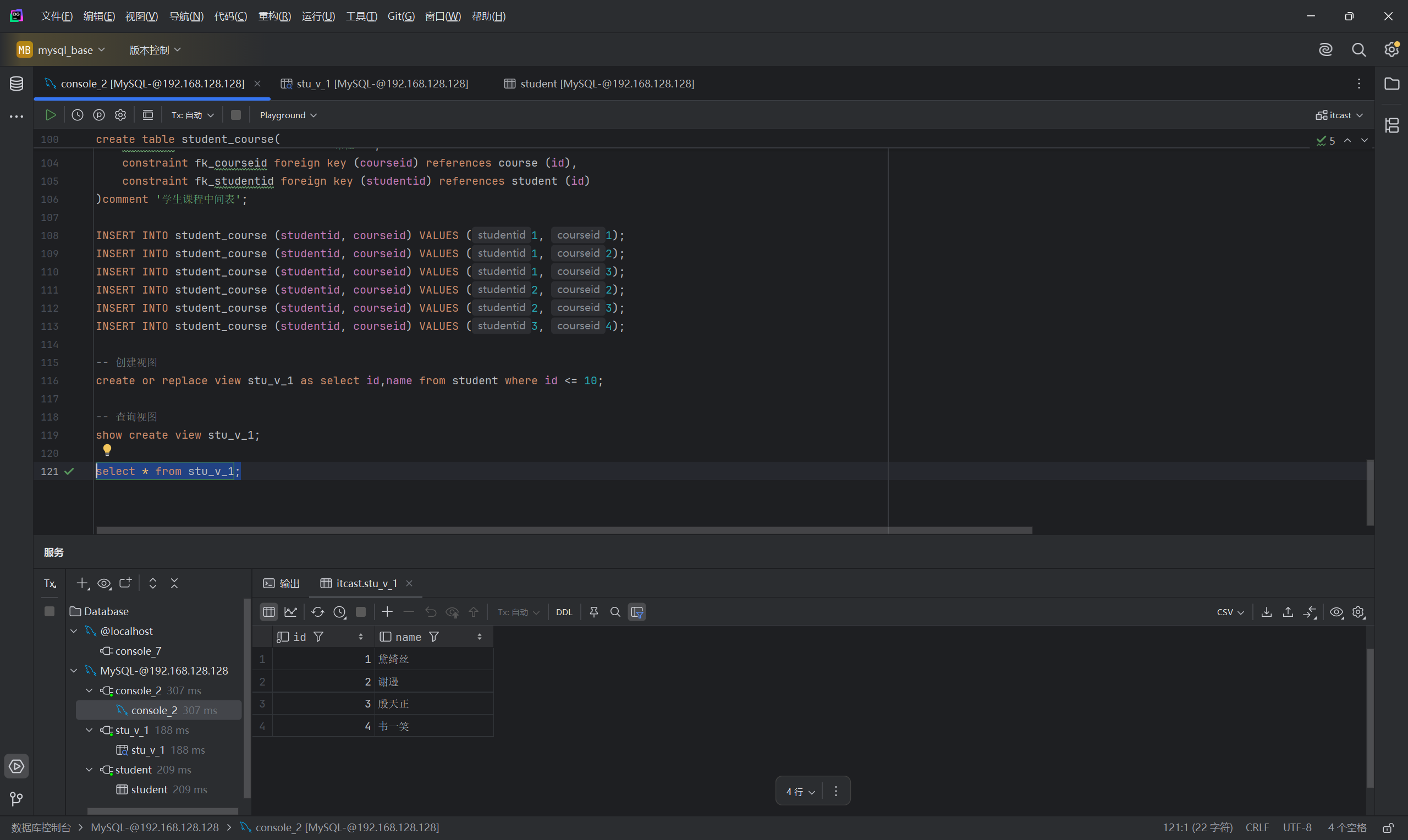This screenshot has height=840, width=1408.
Task: Add a new row with the plus icon
Action: coord(387,612)
